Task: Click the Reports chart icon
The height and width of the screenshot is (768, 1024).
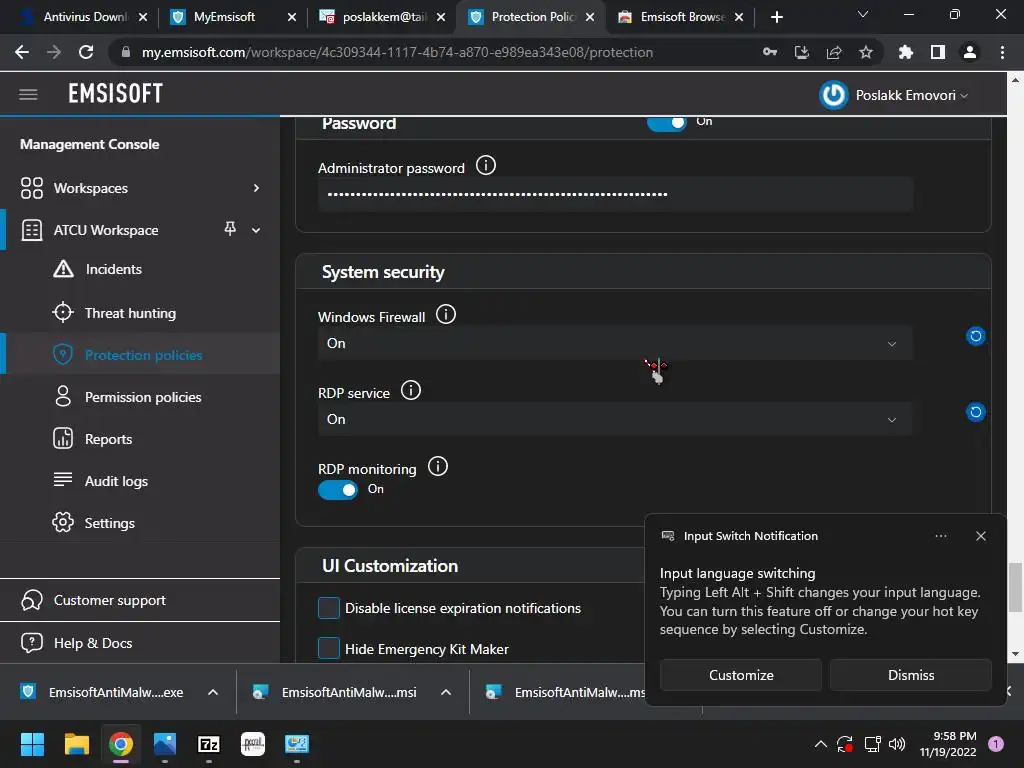Action: pos(63,438)
